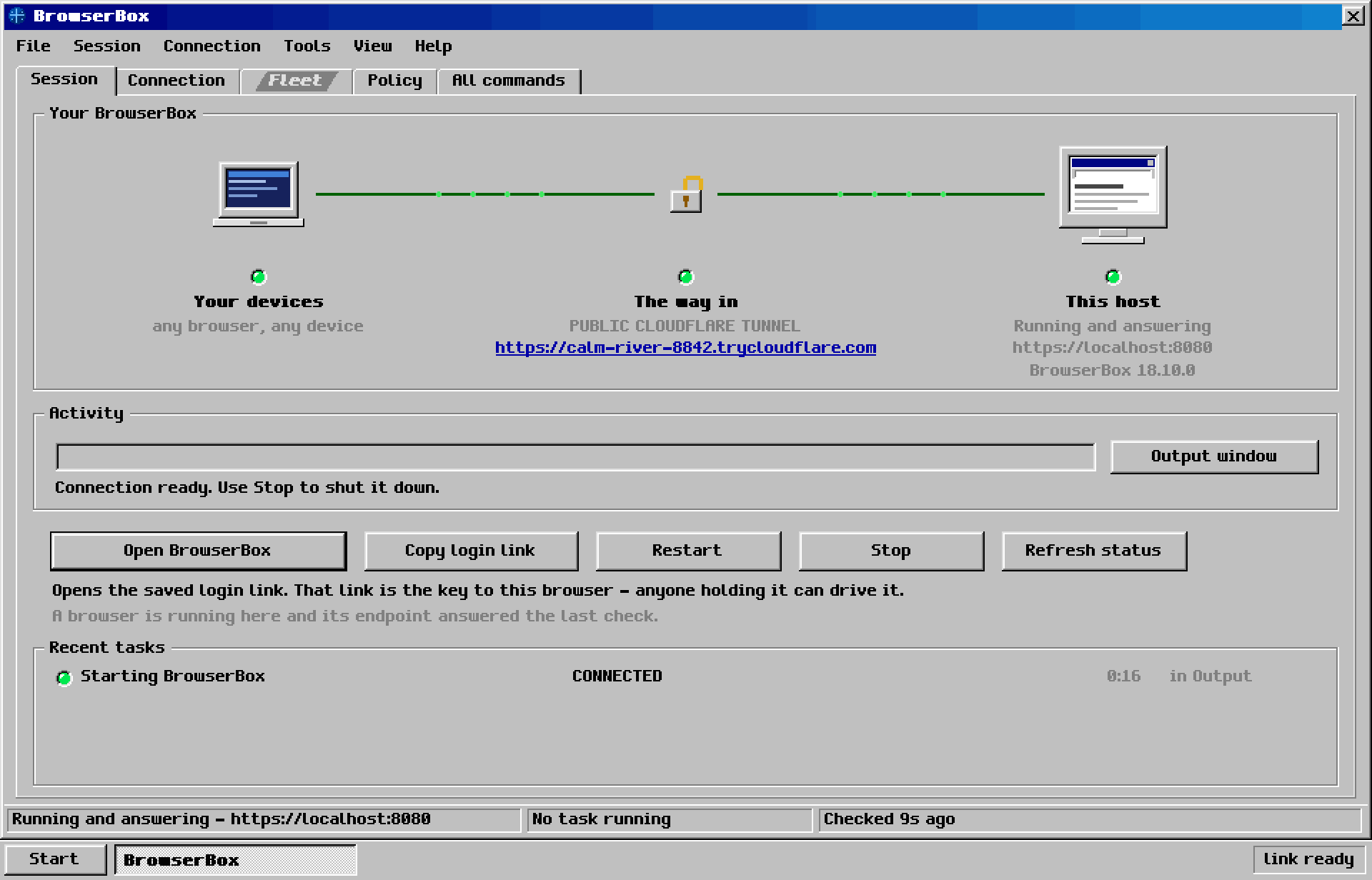Click 'any browser, any device' text
This screenshot has height=880, width=1372.
[258, 326]
